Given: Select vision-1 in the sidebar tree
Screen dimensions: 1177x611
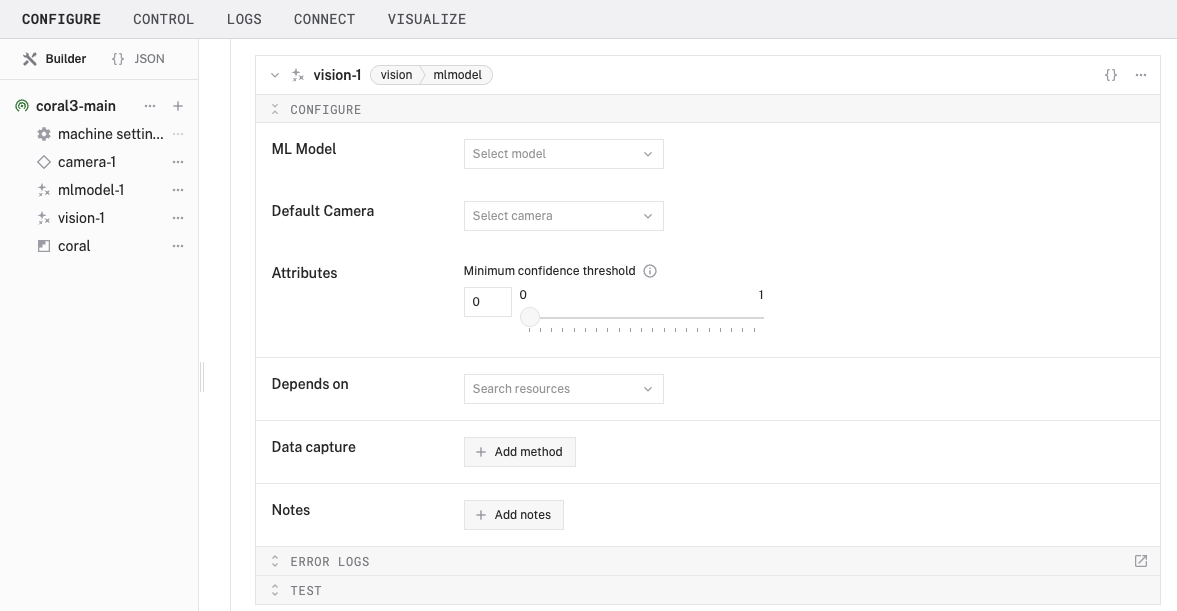Looking at the screenshot, I should pyautogui.click(x=81, y=218).
